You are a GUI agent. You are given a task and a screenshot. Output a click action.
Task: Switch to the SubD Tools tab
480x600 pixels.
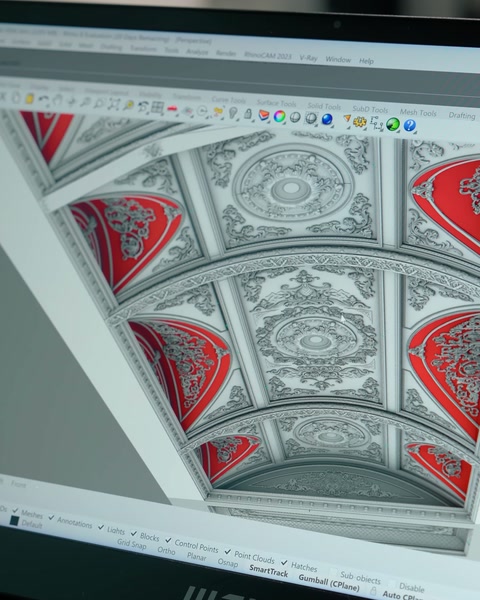(370, 109)
